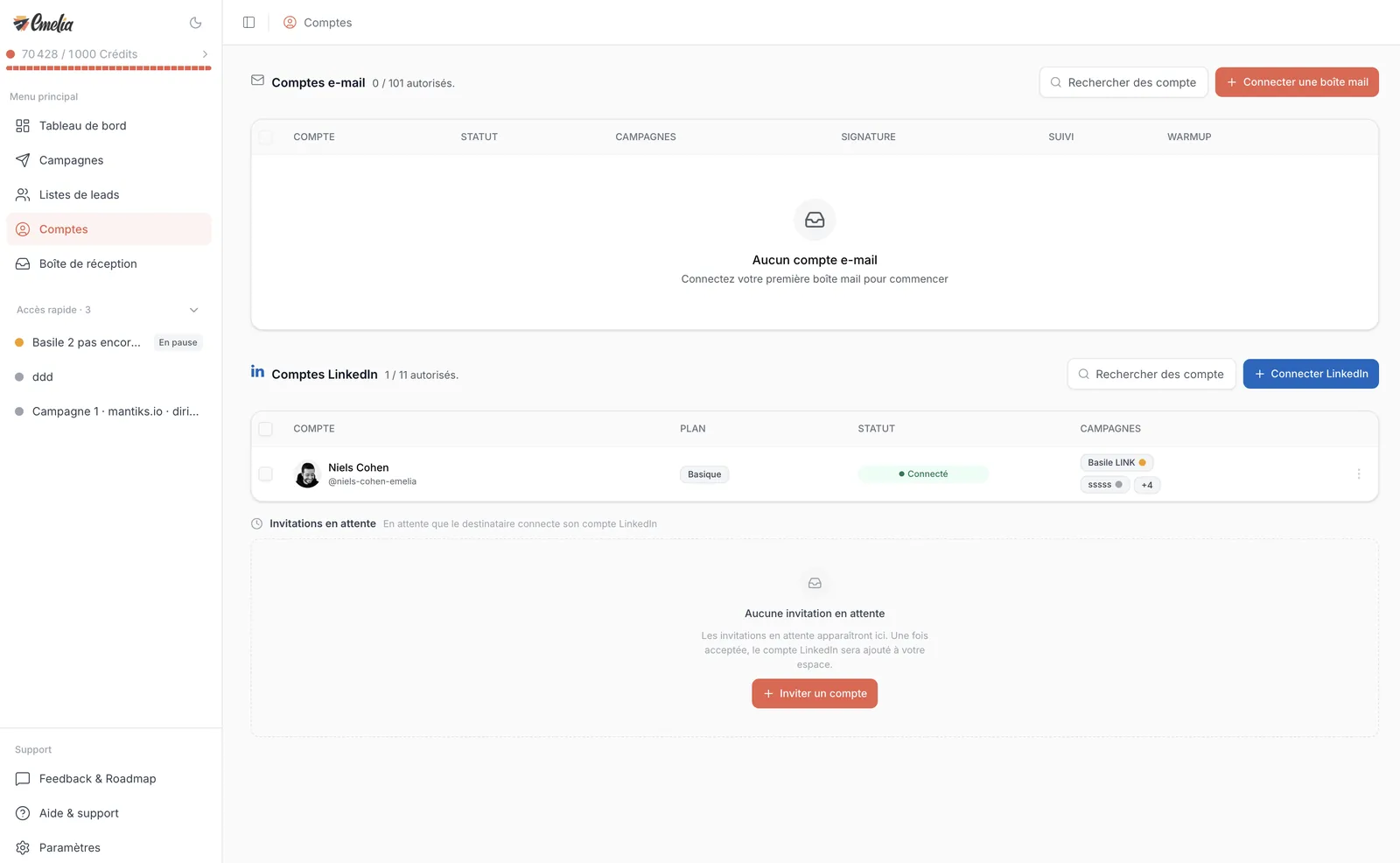Click the En pause status badge
Viewport: 1400px width, 863px height.
pos(178,342)
